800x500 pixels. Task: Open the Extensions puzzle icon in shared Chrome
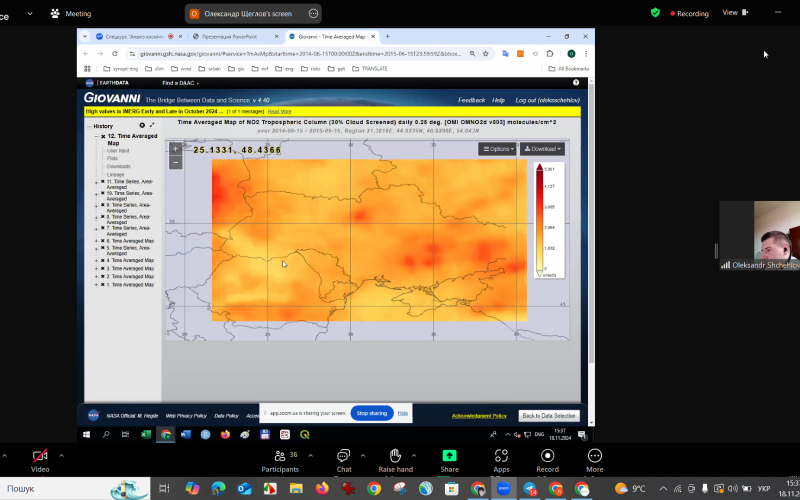550,54
